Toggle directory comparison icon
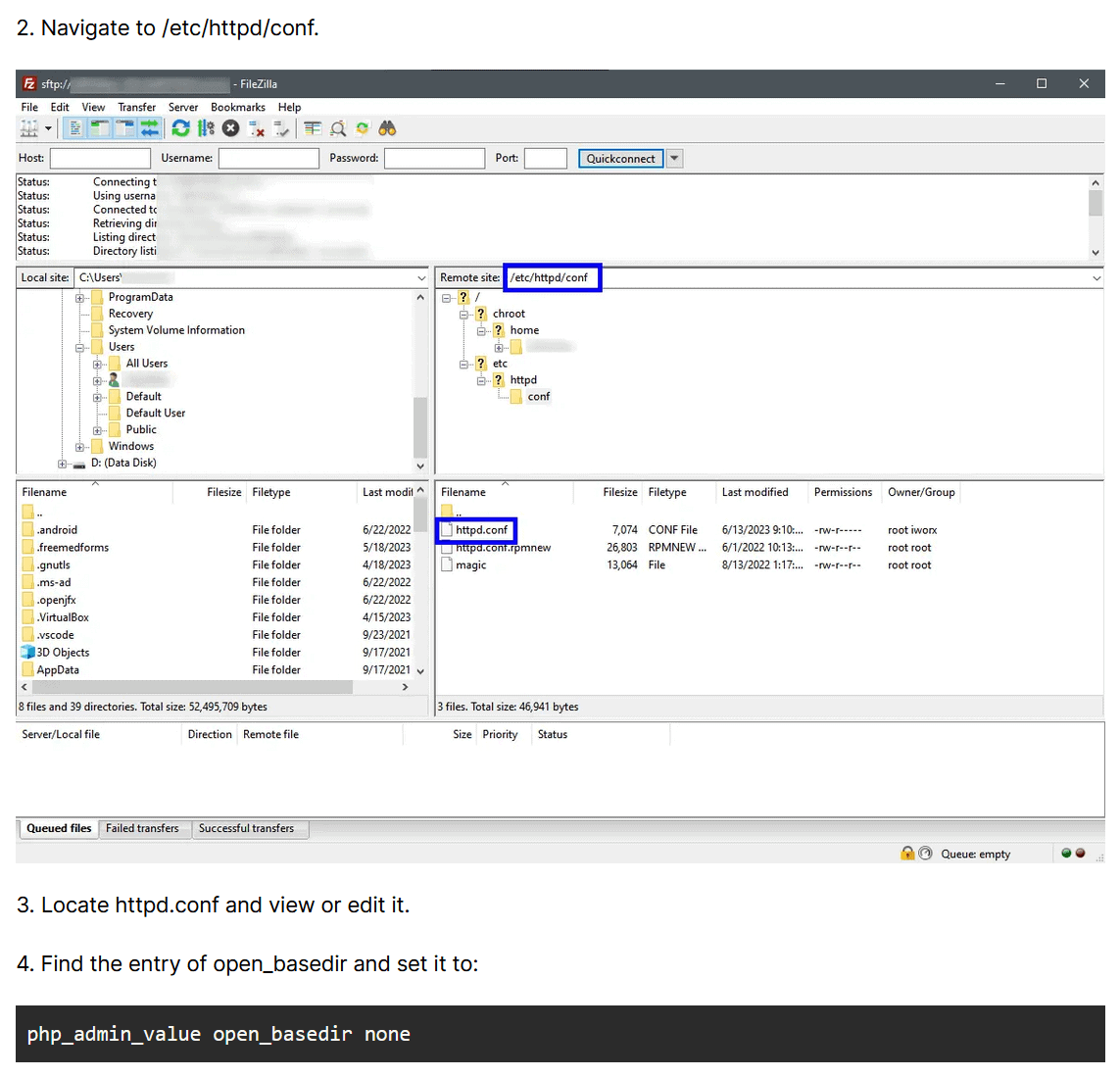The image size is (1120, 1077). point(338,128)
